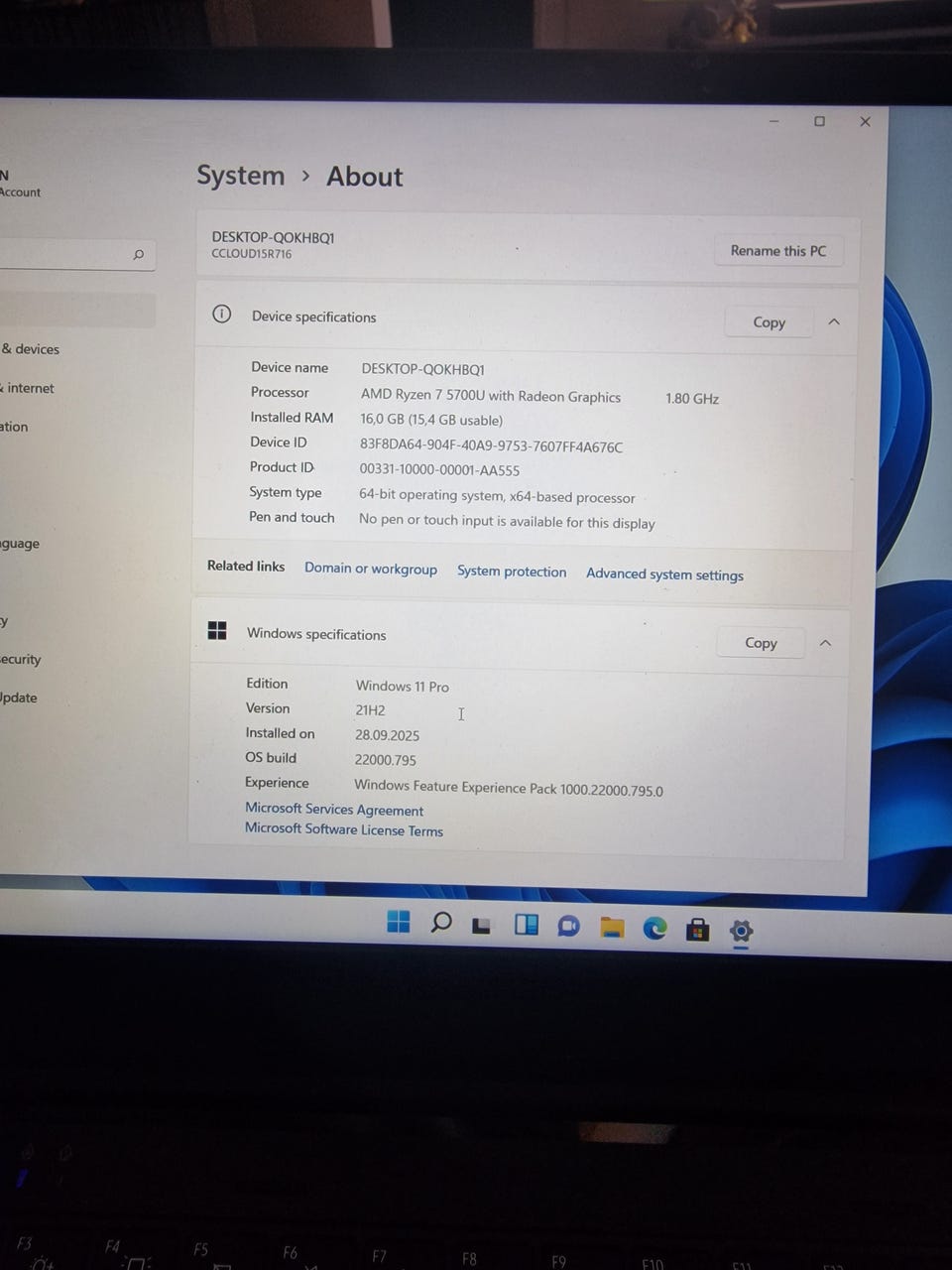This screenshot has height=1270, width=952.
Task: Go back to System breadcrumb
Action: click(240, 176)
